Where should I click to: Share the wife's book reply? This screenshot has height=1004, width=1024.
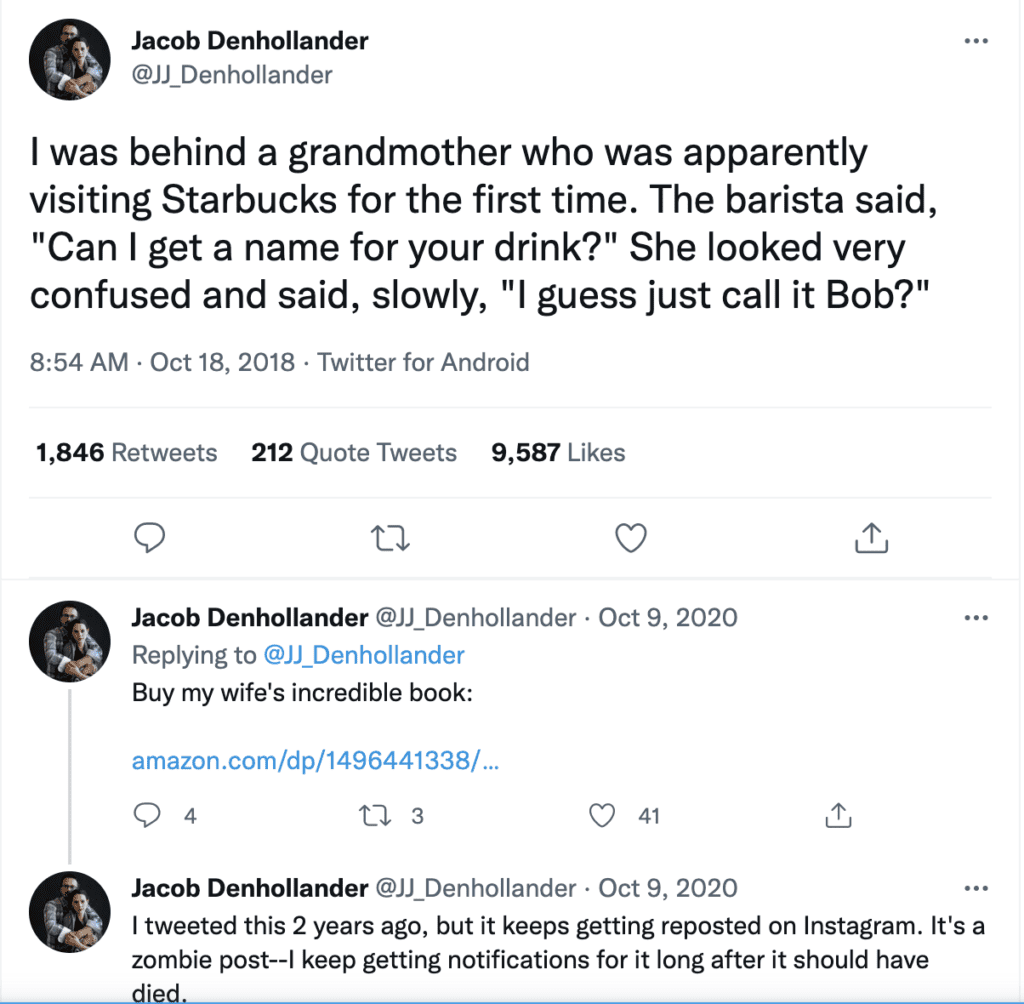click(x=835, y=816)
